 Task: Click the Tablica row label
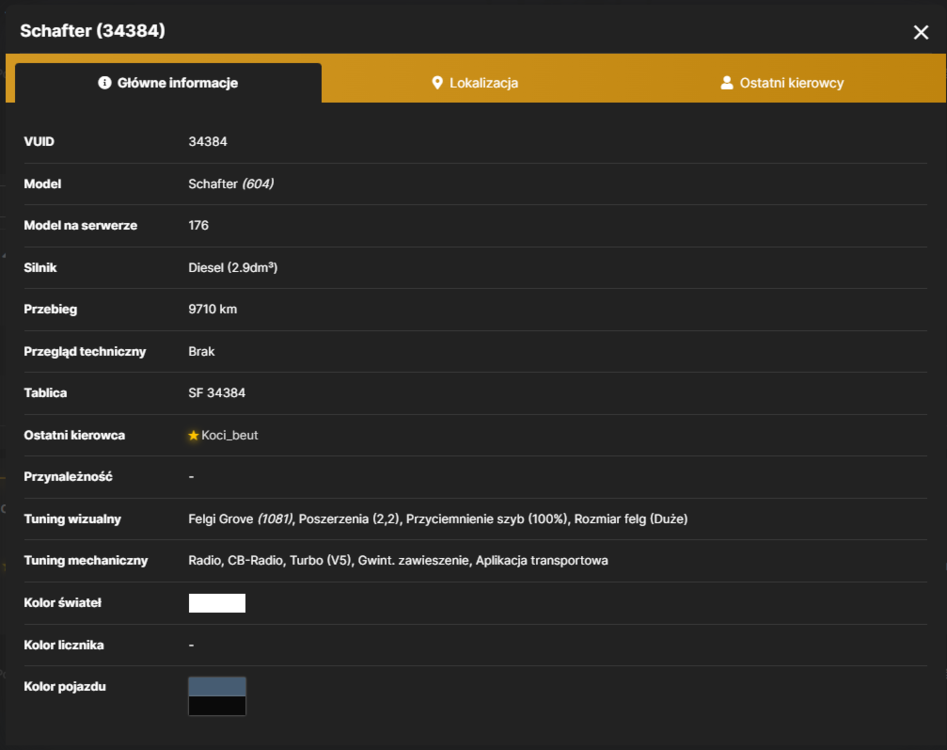pos(45,393)
